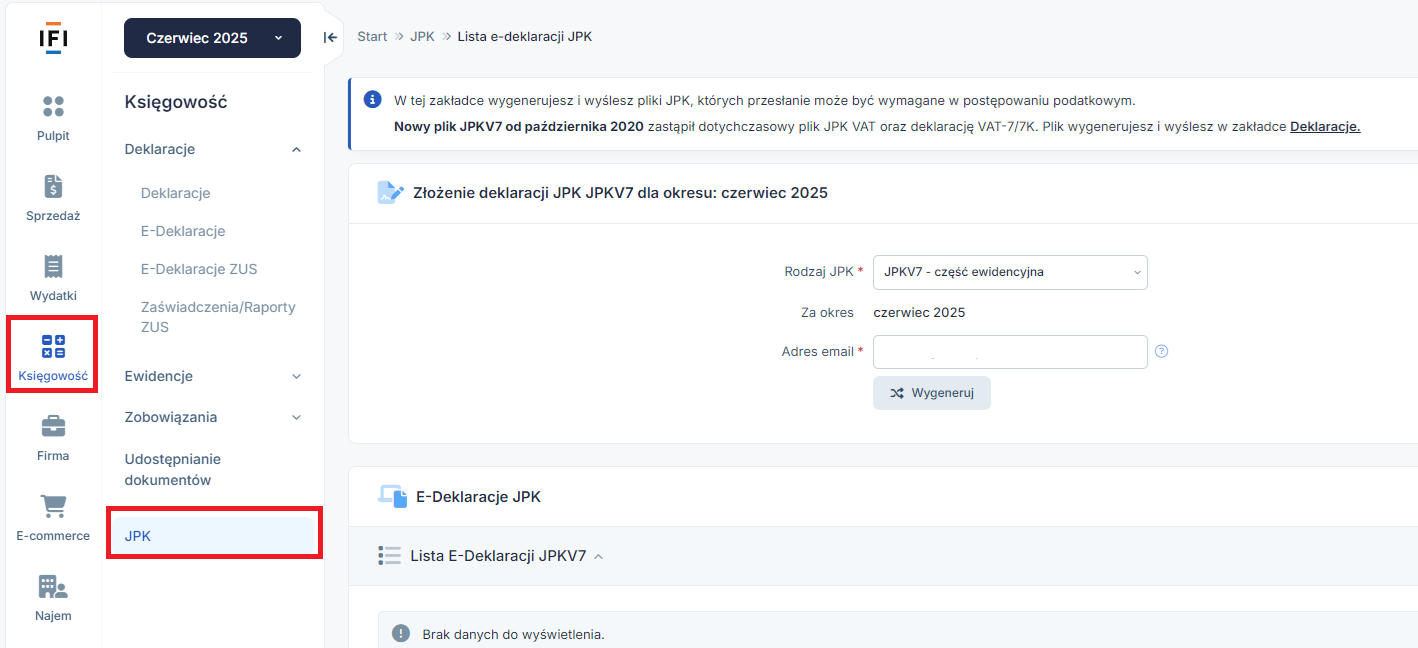Open Deklaracje submenu item
Viewport: 1418px width, 648px height.
(176, 193)
